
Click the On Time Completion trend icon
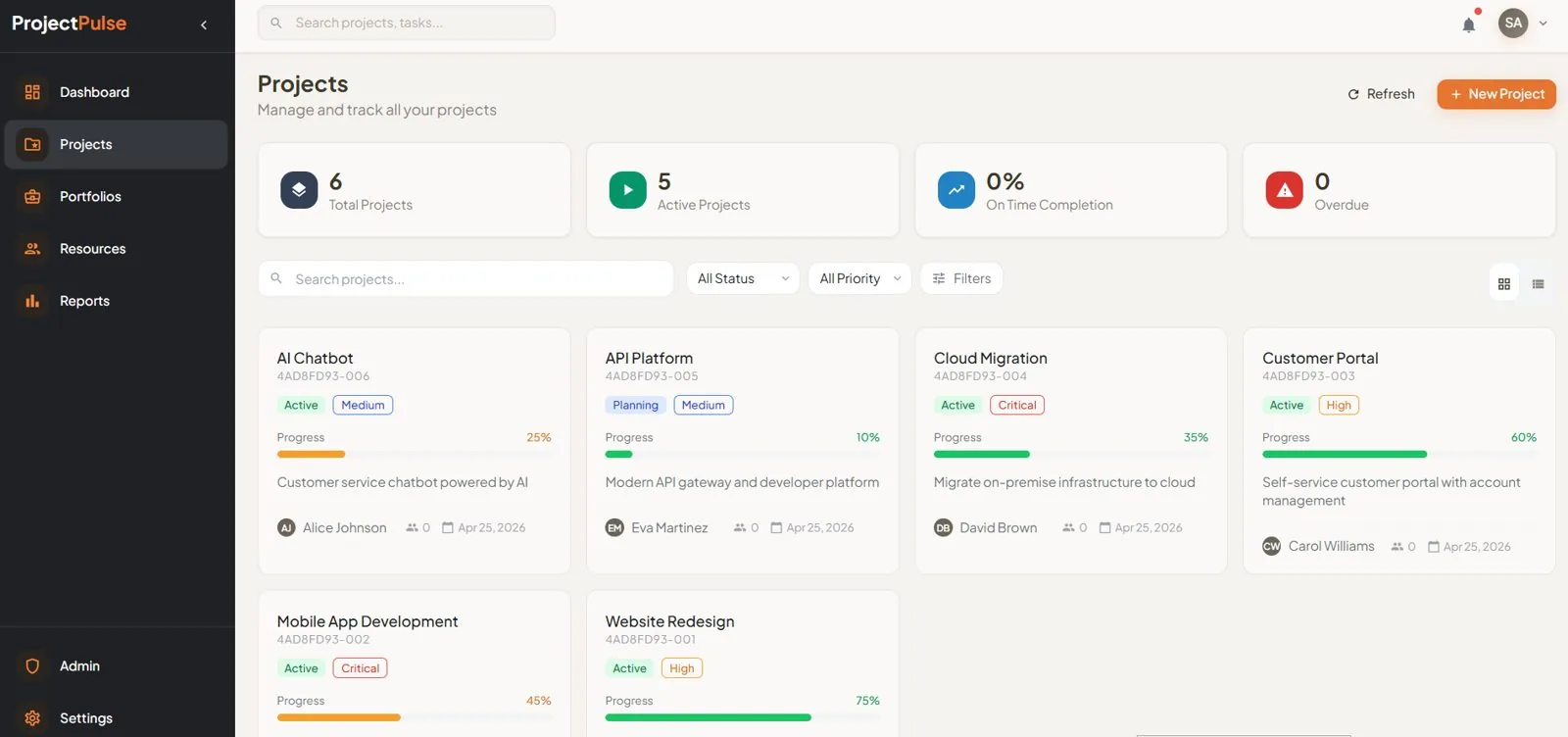click(x=956, y=190)
